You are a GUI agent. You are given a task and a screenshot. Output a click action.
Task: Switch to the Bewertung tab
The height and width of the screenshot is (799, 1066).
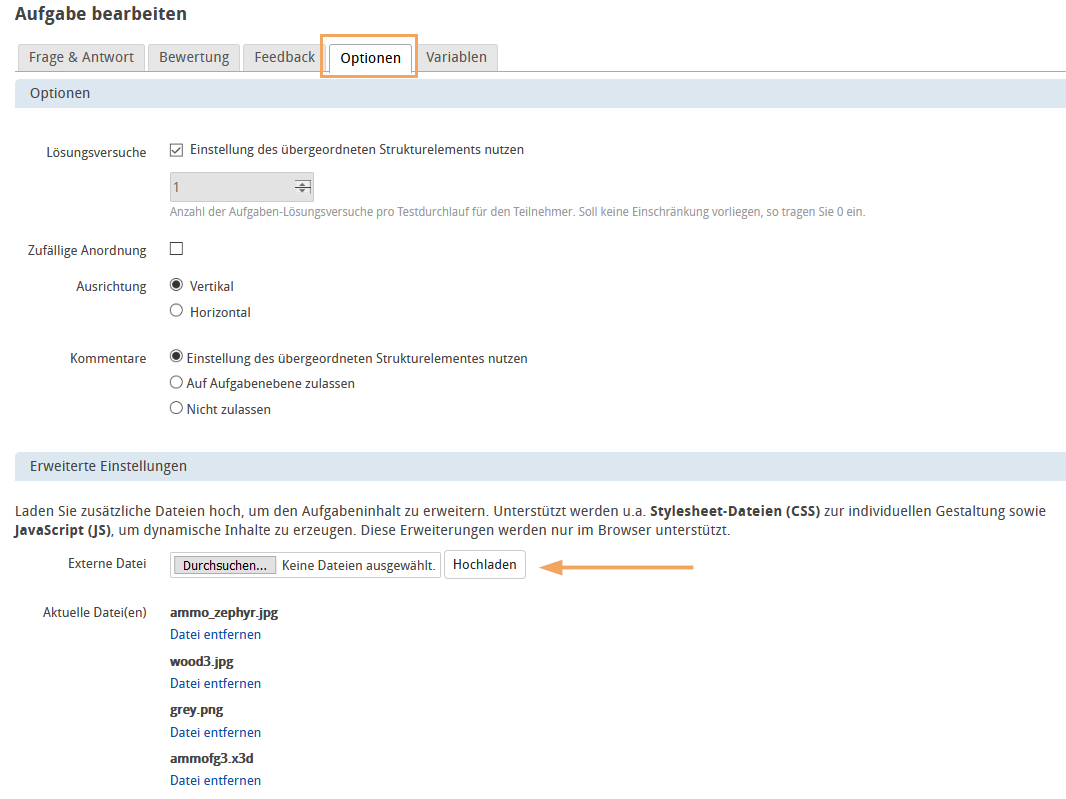(x=194, y=57)
